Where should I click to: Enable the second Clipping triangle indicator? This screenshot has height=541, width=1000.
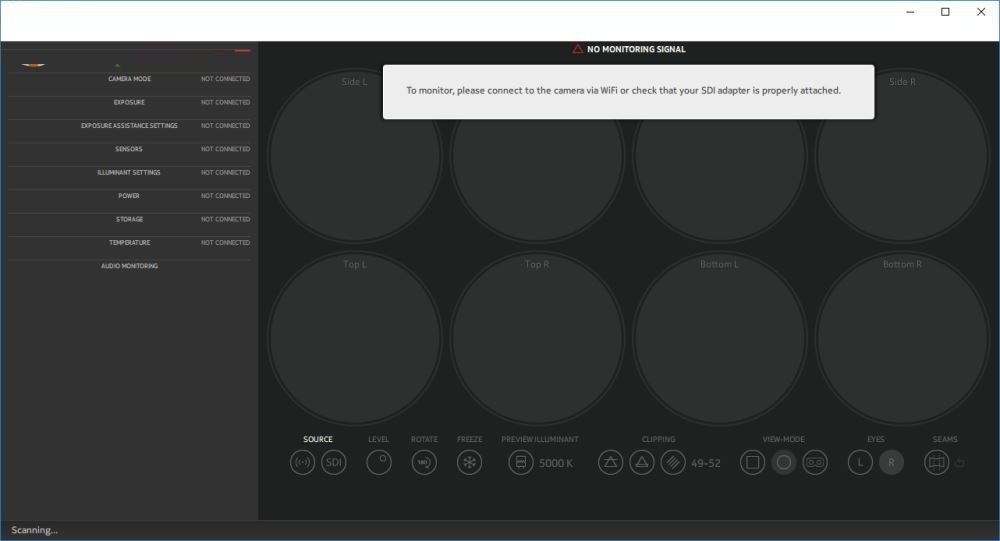pos(642,463)
